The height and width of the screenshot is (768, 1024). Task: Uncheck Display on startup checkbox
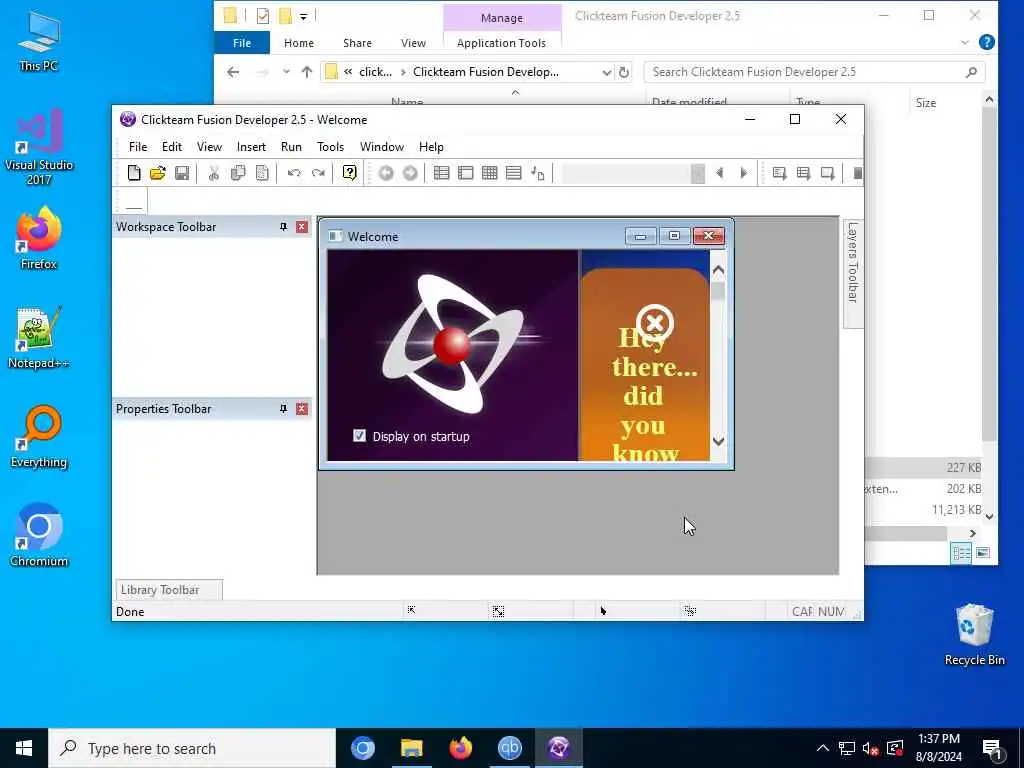tap(359, 436)
